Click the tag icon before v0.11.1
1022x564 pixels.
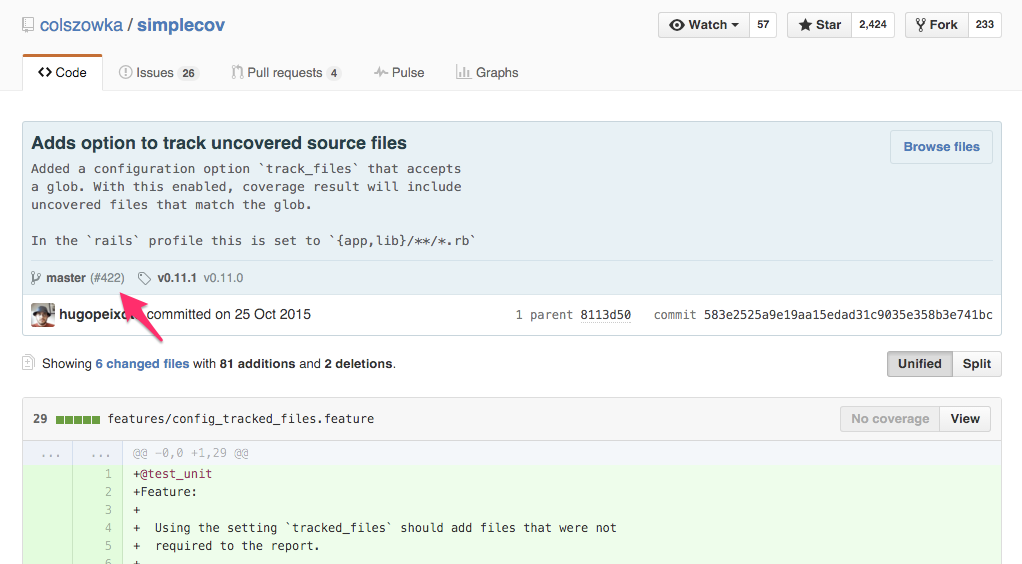click(x=144, y=278)
